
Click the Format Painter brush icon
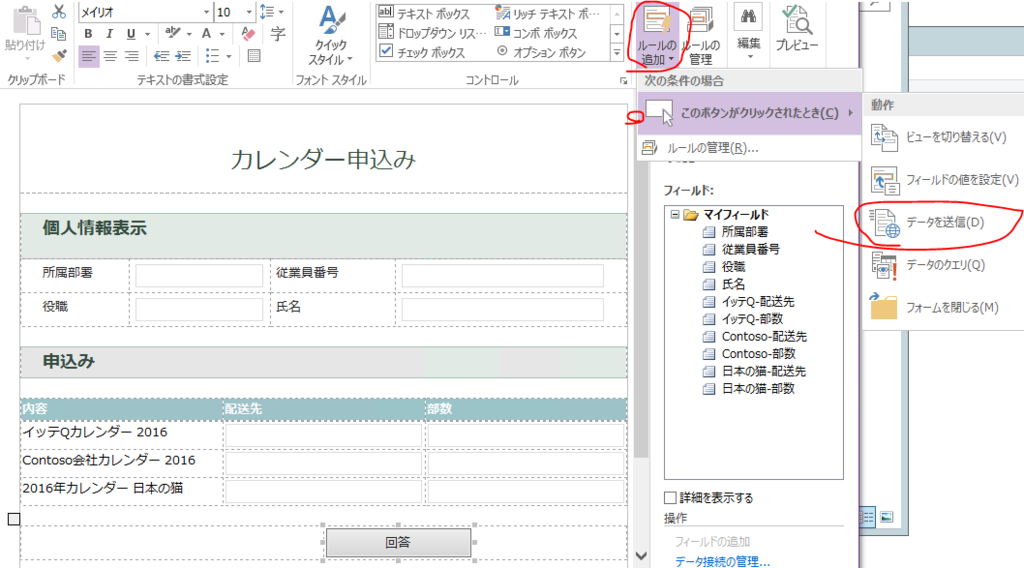pyautogui.click(x=59, y=55)
